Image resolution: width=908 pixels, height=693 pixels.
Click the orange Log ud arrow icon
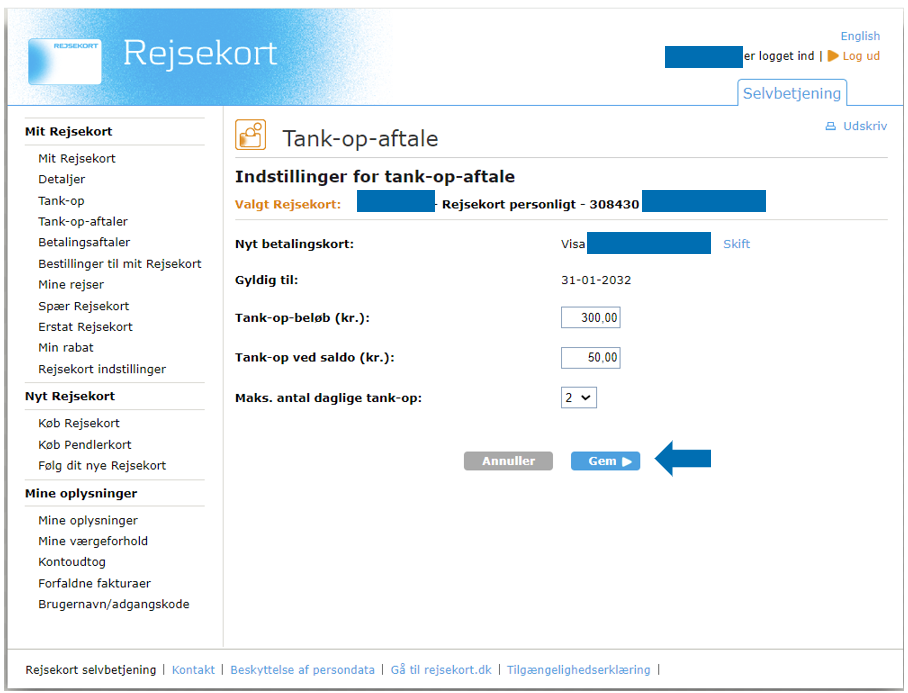point(833,56)
